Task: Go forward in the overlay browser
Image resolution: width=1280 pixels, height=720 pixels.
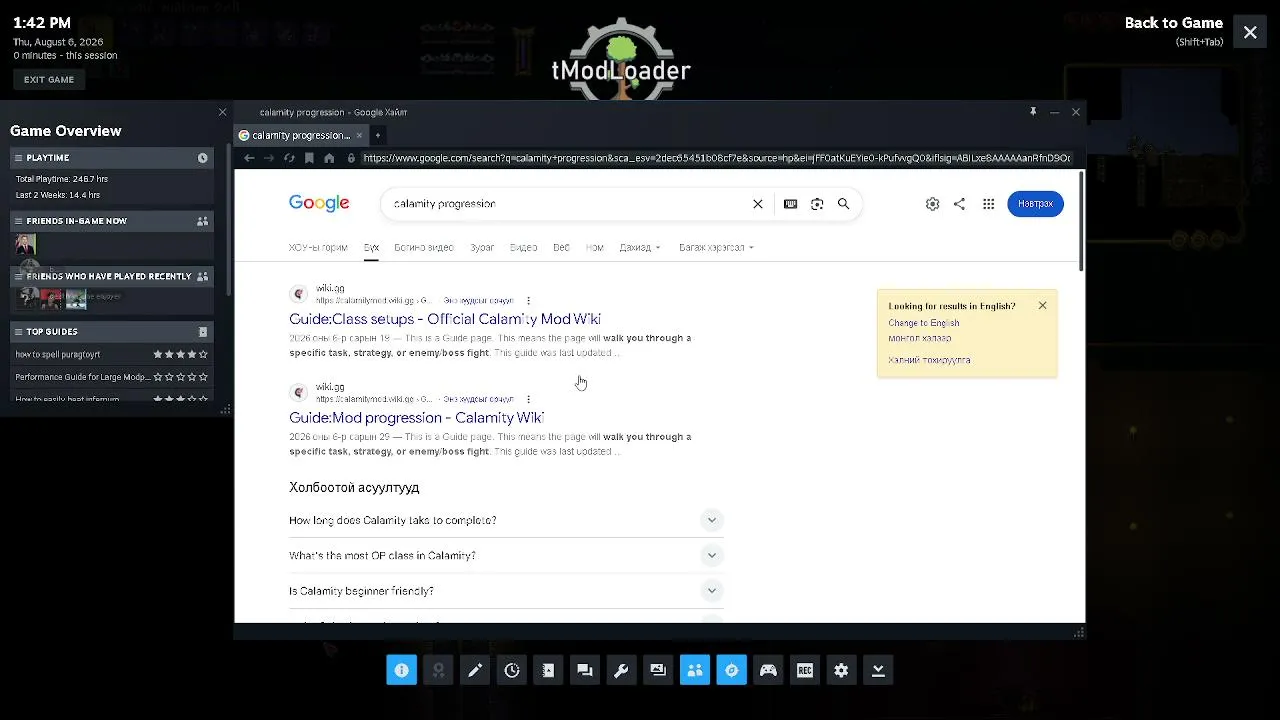Action: [x=269, y=158]
